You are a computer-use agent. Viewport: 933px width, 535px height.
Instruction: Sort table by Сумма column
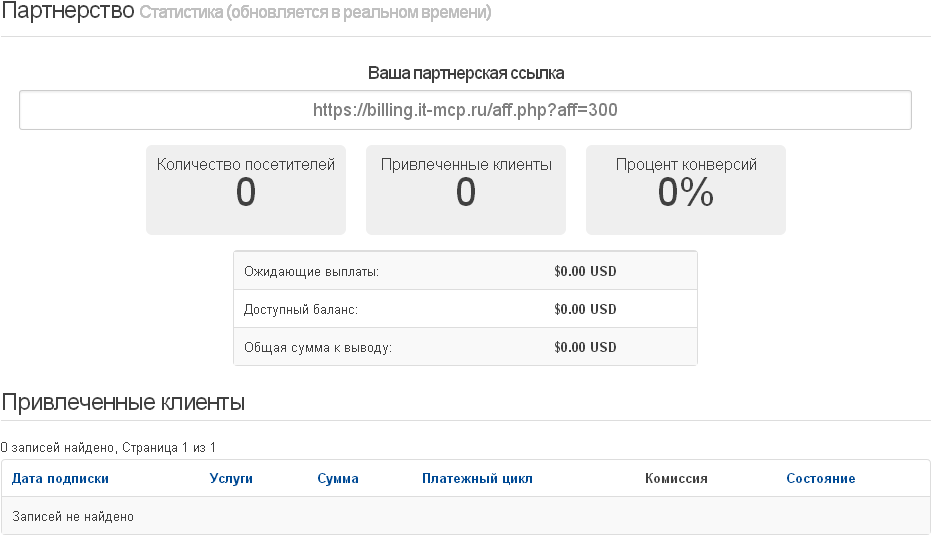click(x=338, y=478)
